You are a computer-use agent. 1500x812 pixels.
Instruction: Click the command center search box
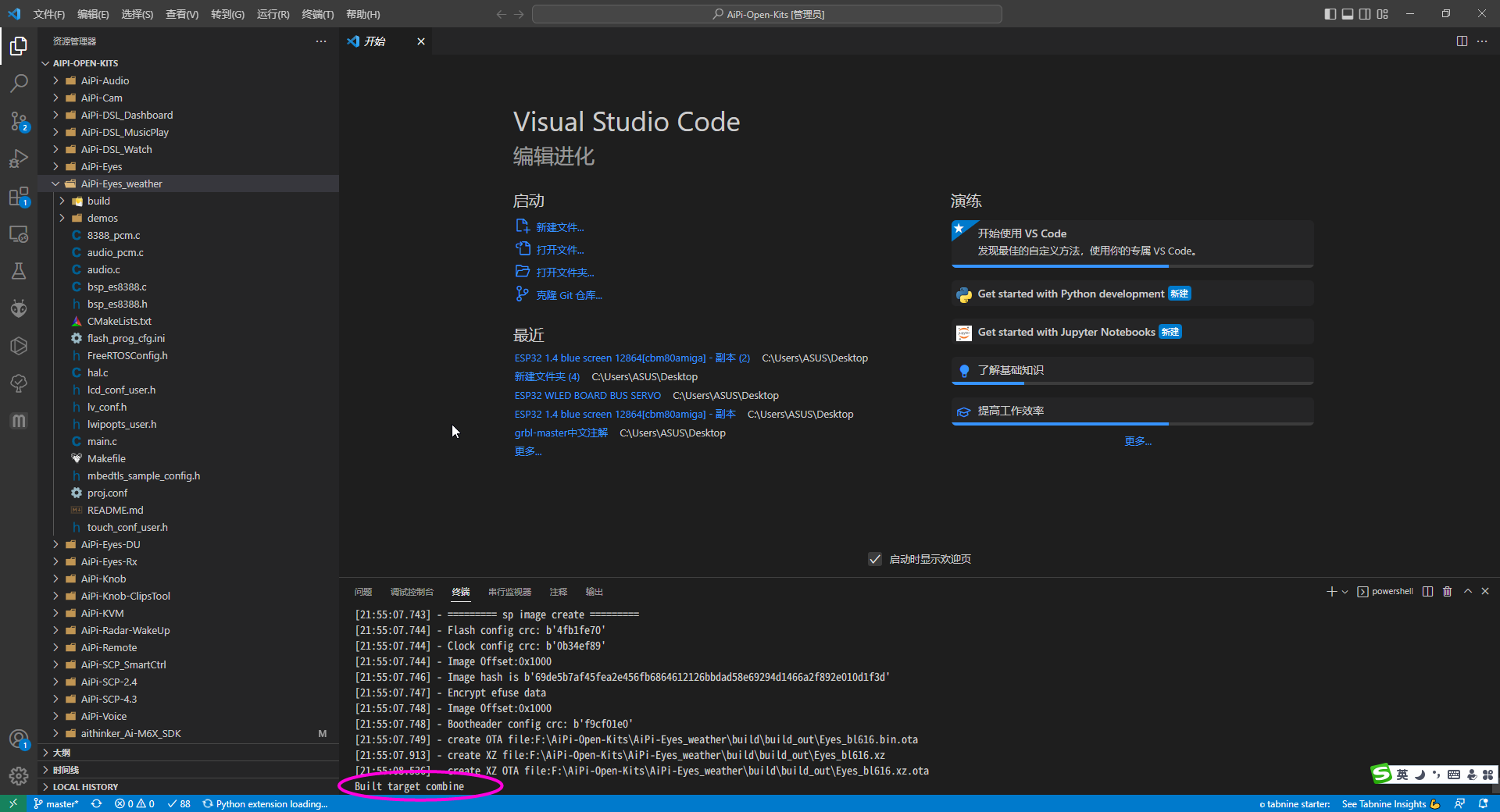click(x=767, y=14)
